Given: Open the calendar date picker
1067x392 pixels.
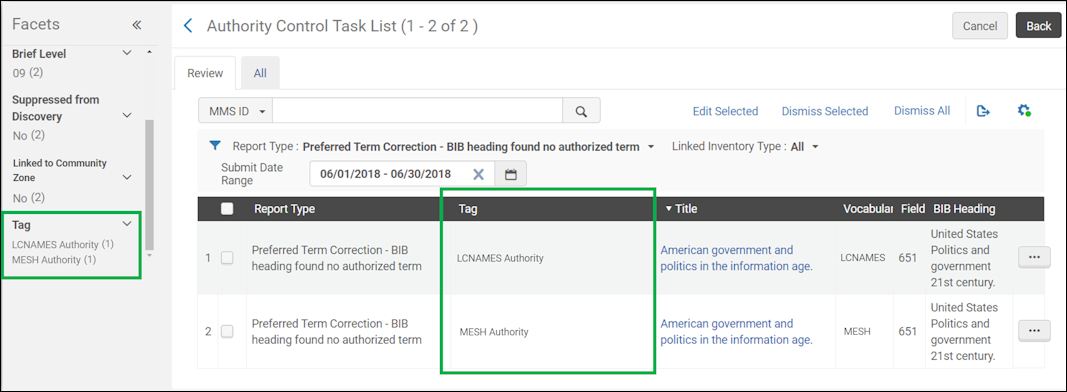Looking at the screenshot, I should [510, 174].
